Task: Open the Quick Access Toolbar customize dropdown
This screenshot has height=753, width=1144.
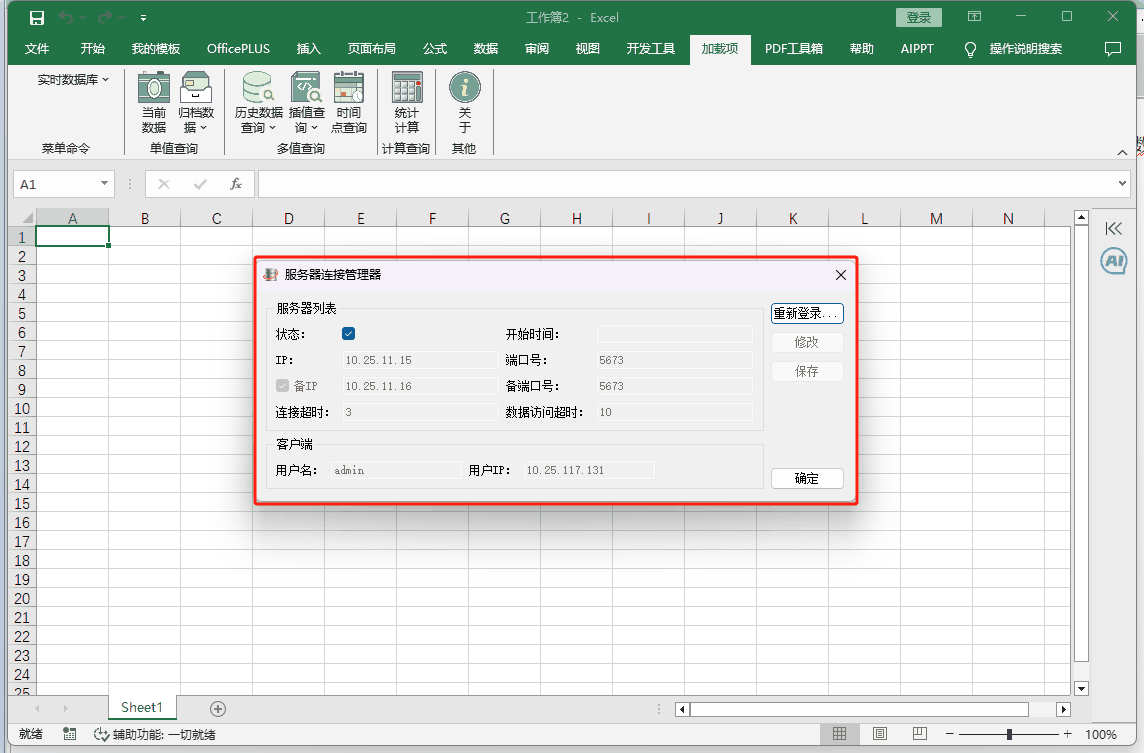Action: click(143, 18)
